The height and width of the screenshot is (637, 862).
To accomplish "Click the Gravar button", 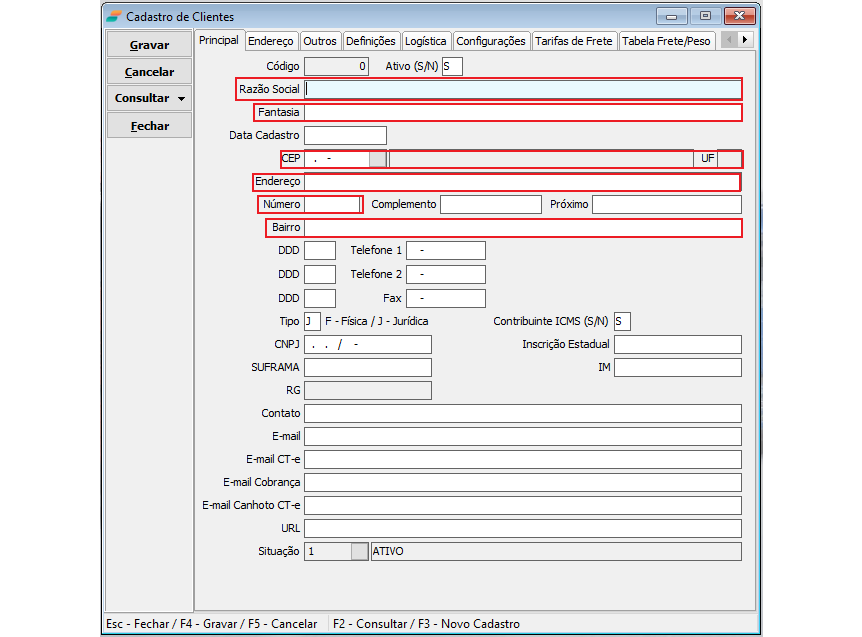I will 149,45.
